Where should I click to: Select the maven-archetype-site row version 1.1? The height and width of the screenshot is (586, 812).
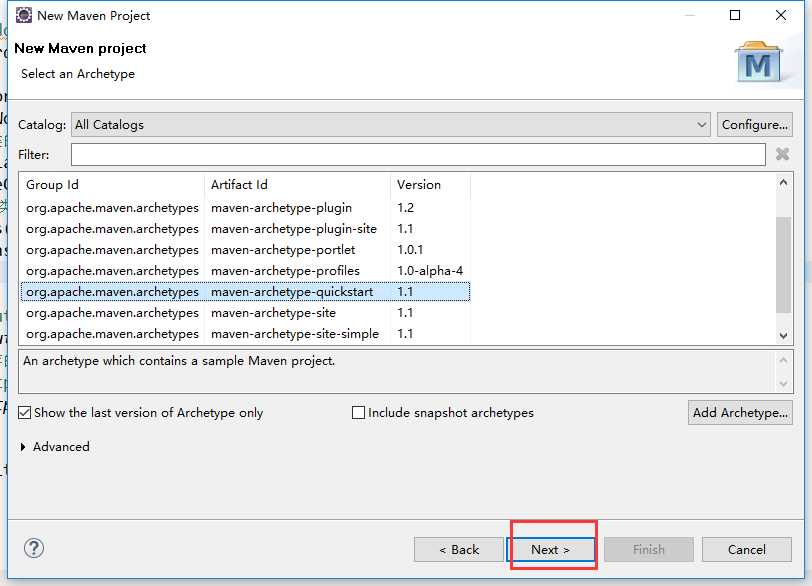(x=245, y=313)
